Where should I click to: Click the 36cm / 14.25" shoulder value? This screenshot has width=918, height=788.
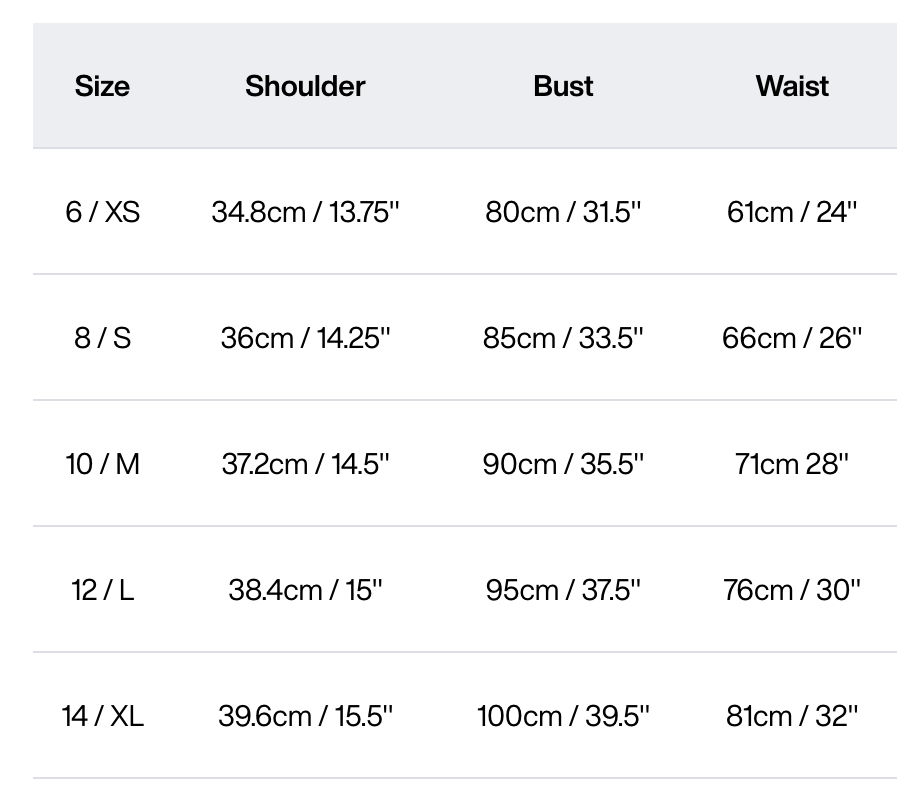(305, 338)
